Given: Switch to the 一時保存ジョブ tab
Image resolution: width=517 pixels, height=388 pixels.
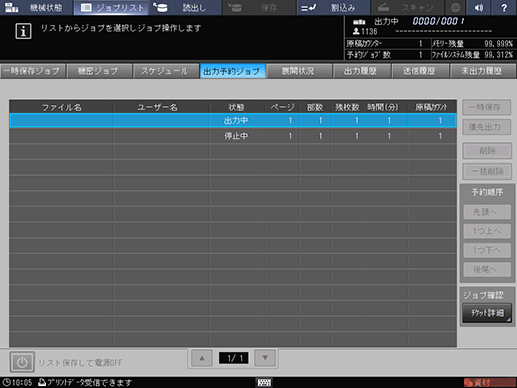Looking at the screenshot, I should coord(32,71).
